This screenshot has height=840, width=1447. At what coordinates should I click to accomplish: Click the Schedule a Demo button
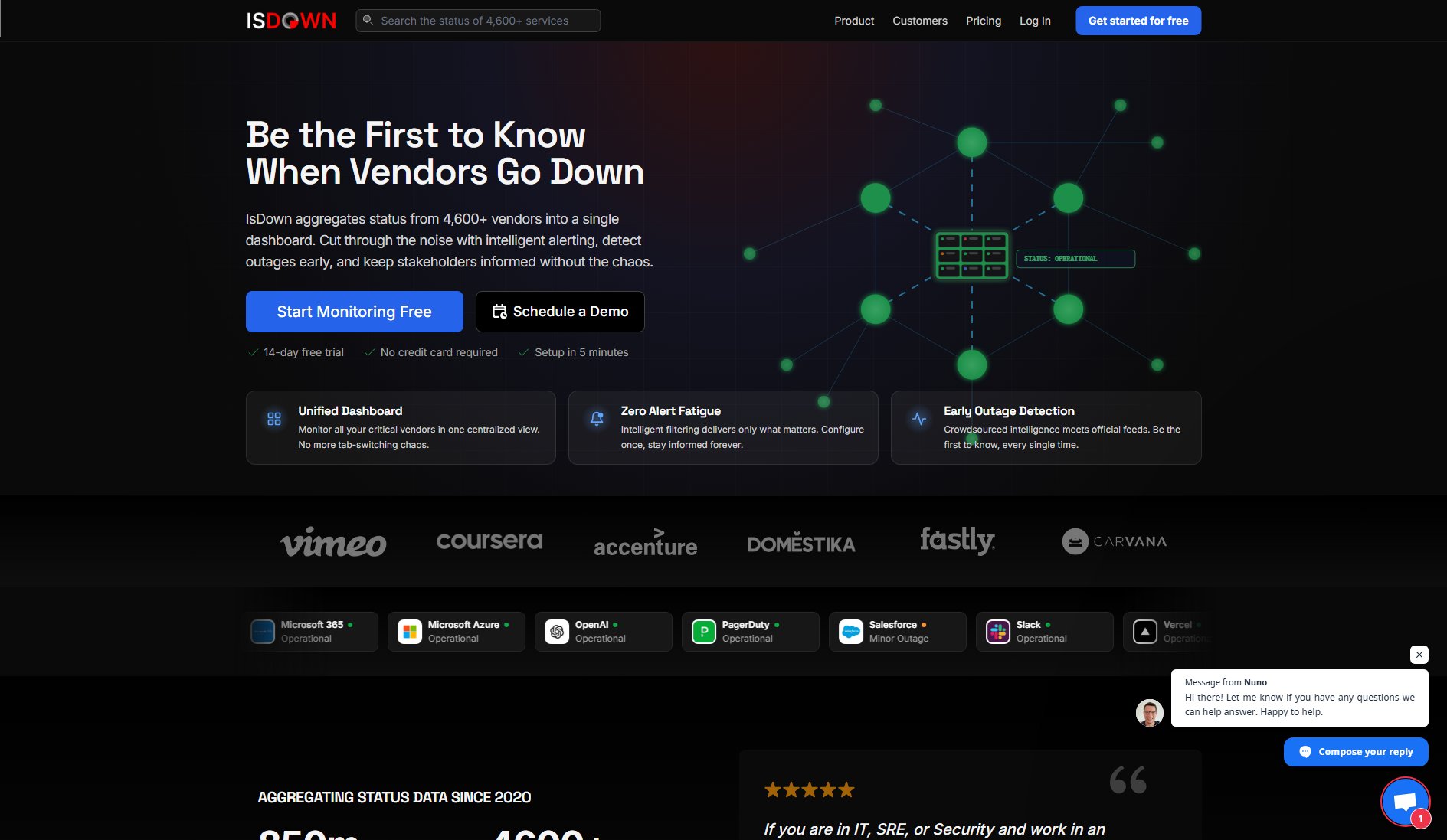coord(560,311)
